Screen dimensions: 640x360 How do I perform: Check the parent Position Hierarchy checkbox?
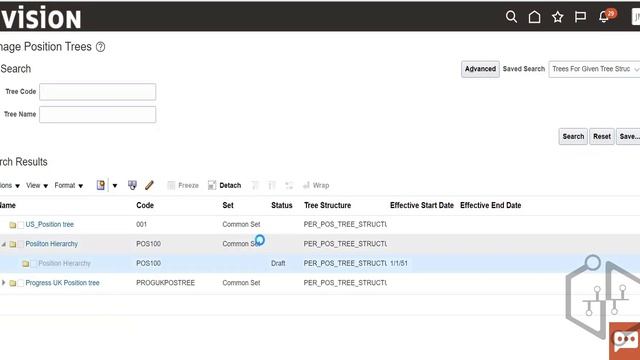pyautogui.click(x=21, y=244)
